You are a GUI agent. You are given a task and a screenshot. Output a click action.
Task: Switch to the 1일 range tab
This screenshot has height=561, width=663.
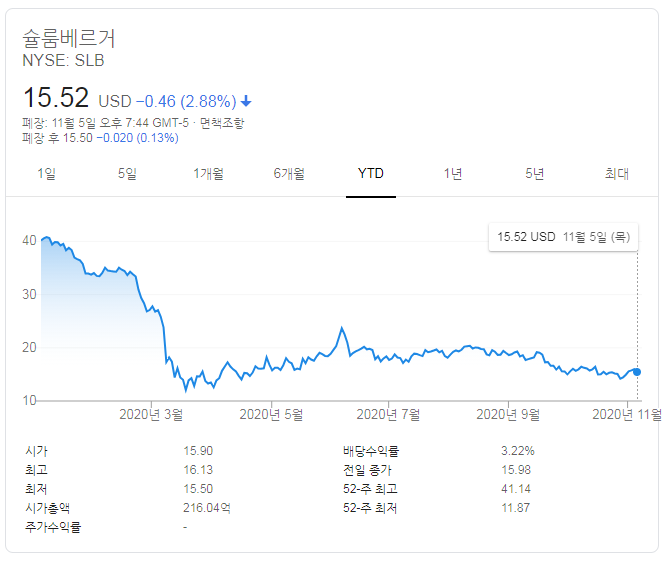47,173
